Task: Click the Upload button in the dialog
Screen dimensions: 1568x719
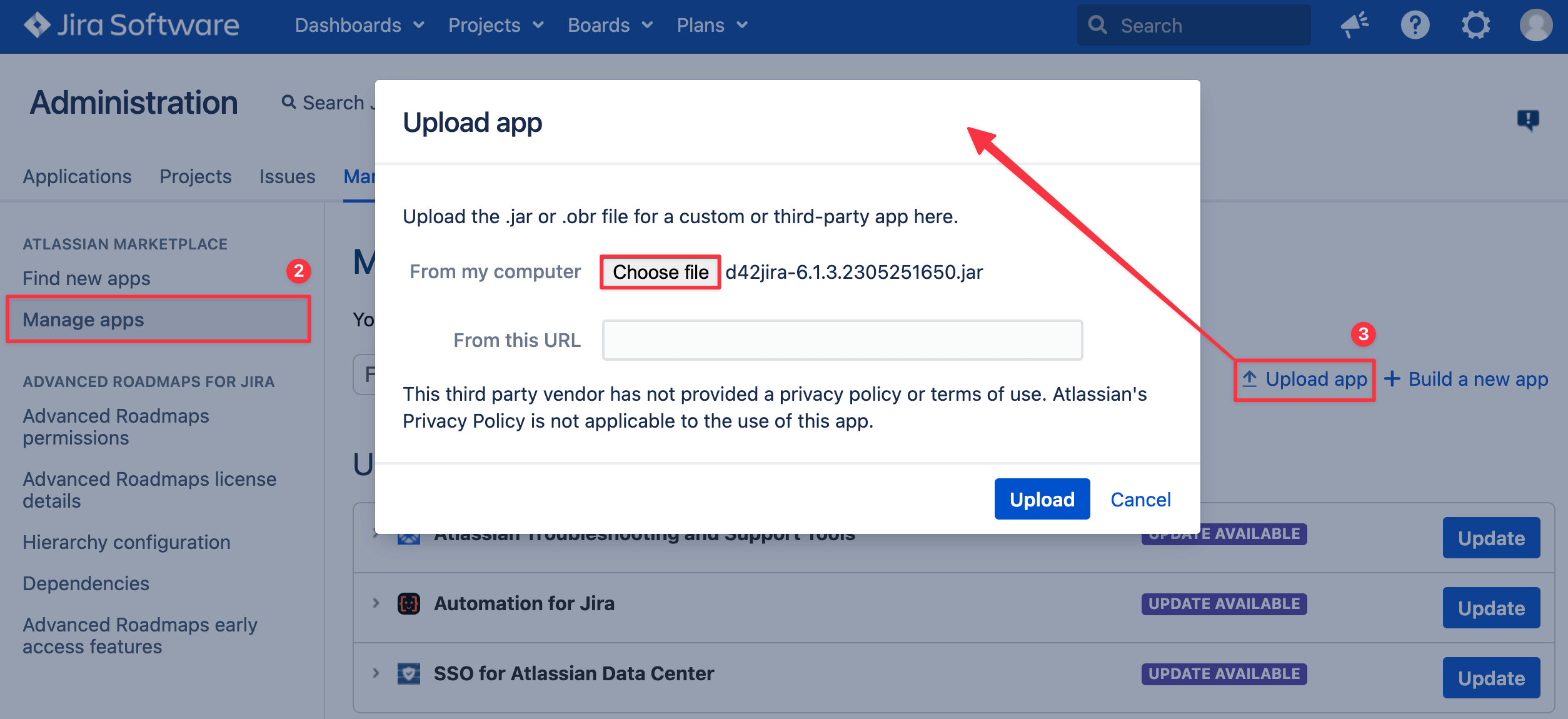Action: point(1042,498)
